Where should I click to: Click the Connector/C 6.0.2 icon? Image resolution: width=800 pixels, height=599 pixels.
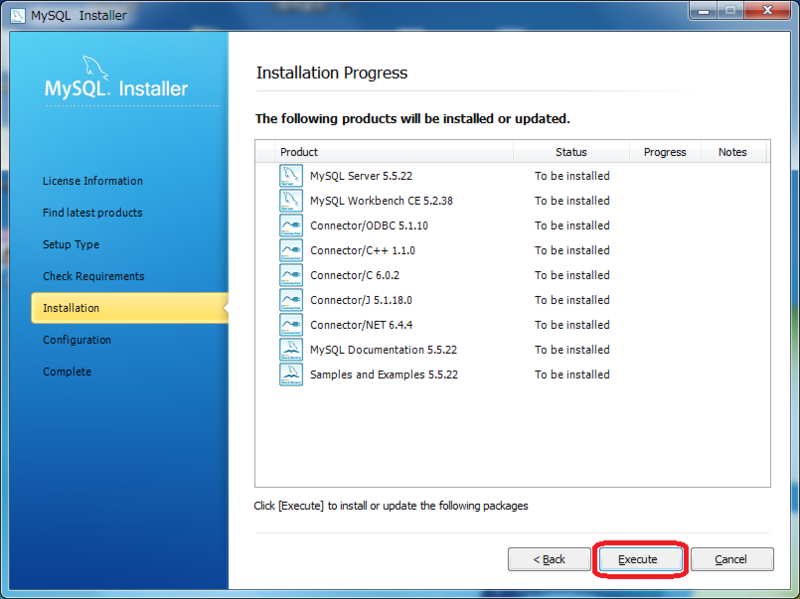click(291, 275)
